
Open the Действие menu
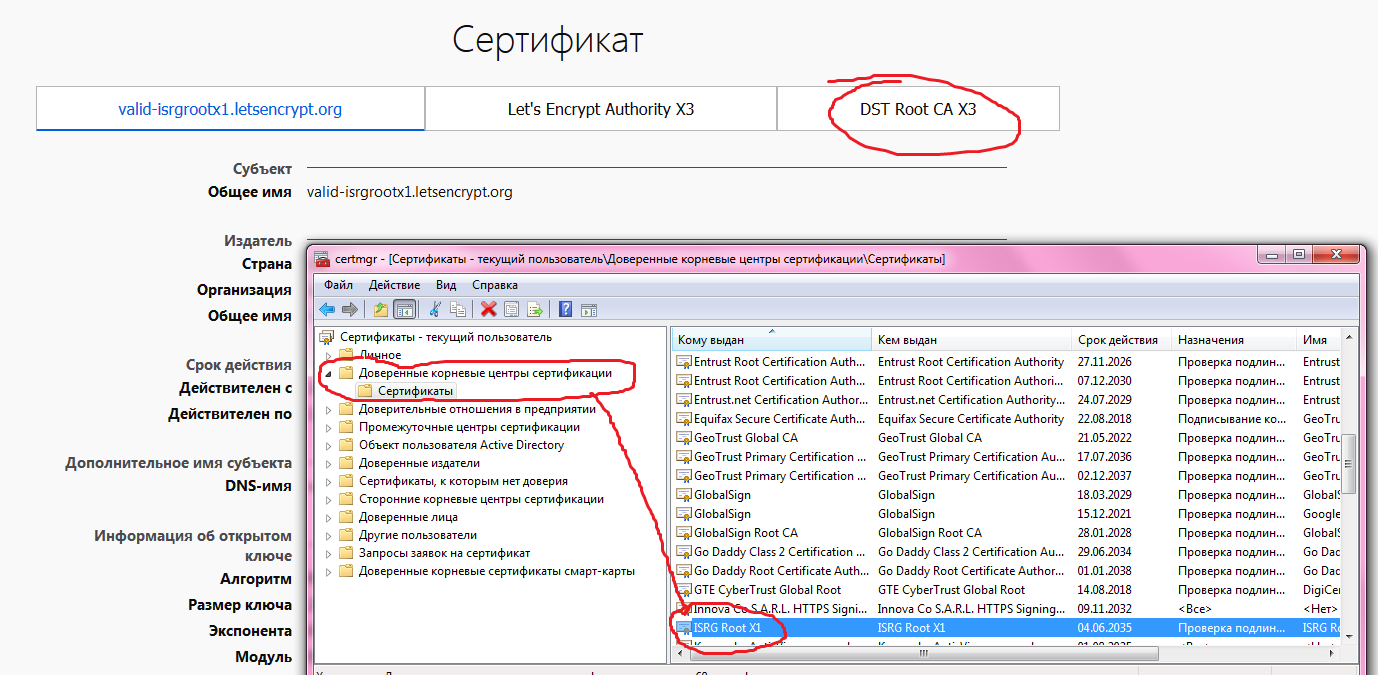click(x=394, y=285)
